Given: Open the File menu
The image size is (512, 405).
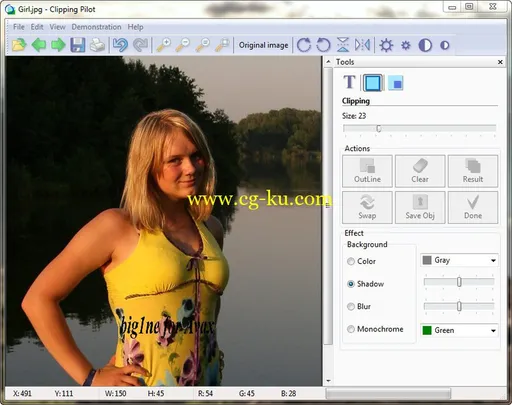Looking at the screenshot, I should point(19,27).
